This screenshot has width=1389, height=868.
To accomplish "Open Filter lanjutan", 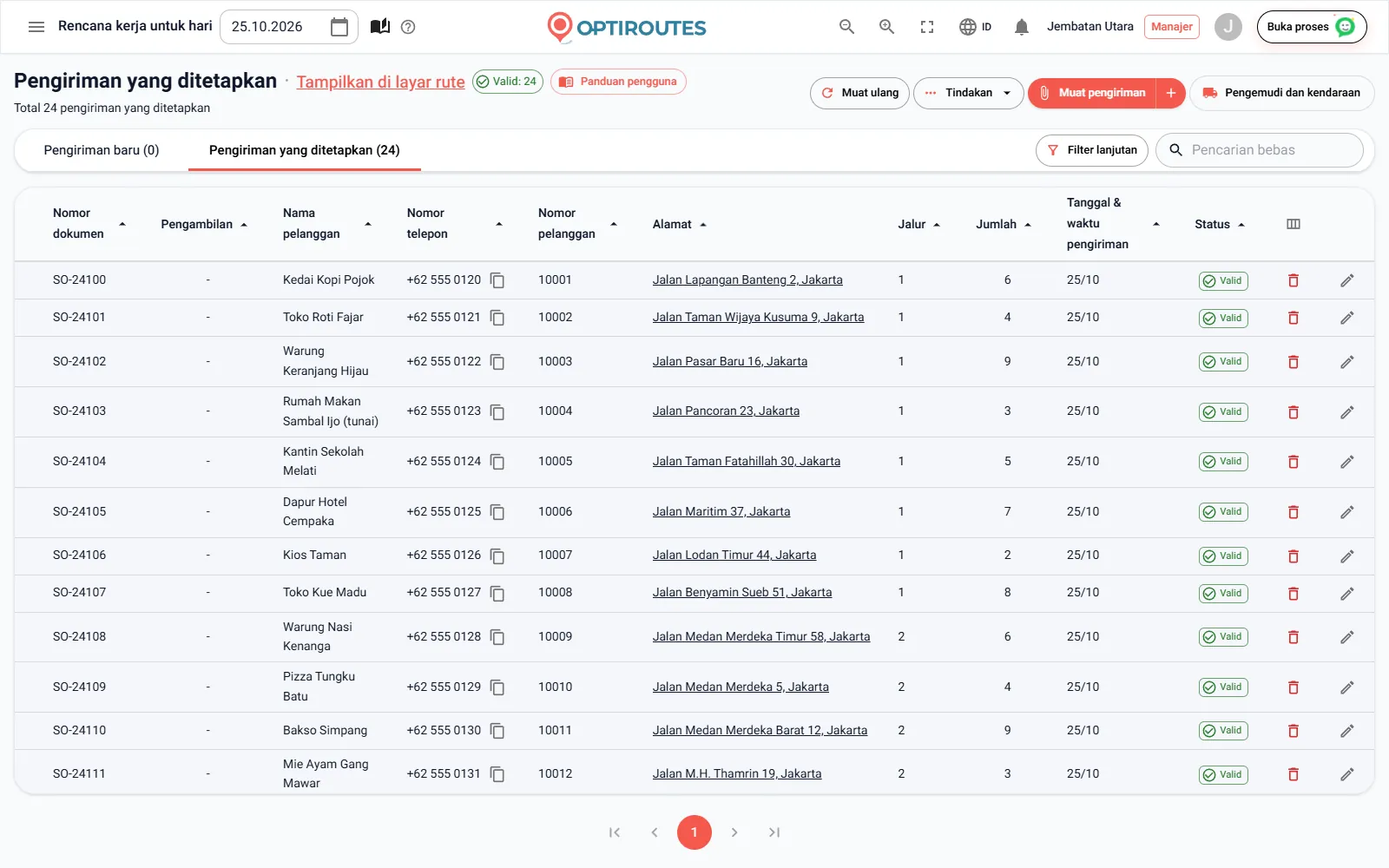I will click(1092, 150).
